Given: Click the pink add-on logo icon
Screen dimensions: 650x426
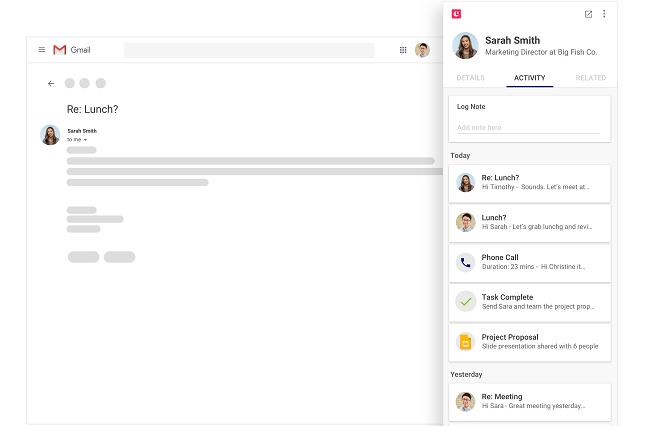Looking at the screenshot, I should (456, 14).
